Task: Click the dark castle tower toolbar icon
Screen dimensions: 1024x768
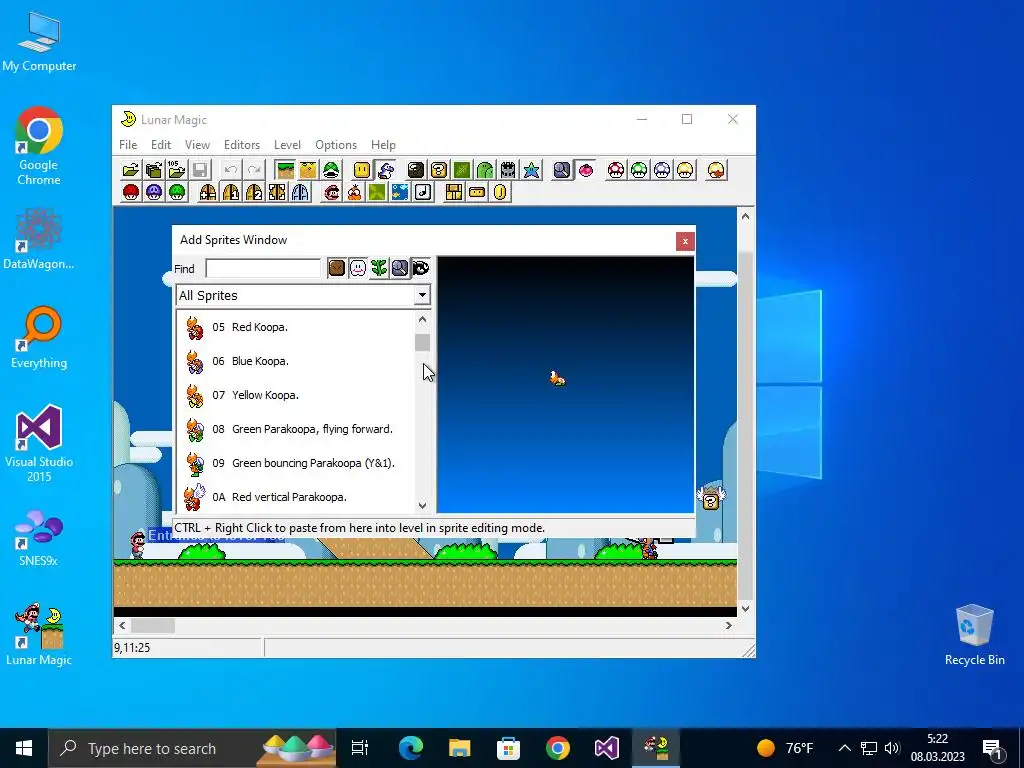Action: pyautogui.click(x=508, y=170)
